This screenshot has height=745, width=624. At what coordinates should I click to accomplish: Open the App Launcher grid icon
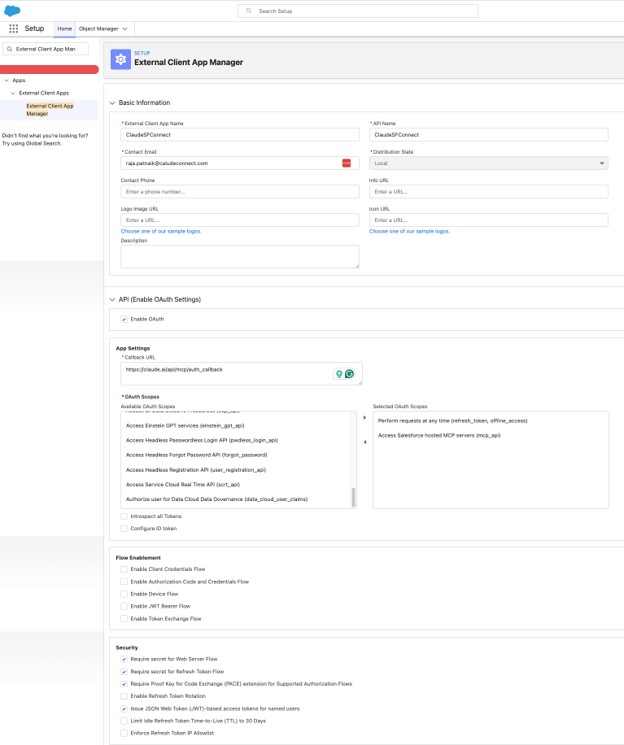[13, 29]
